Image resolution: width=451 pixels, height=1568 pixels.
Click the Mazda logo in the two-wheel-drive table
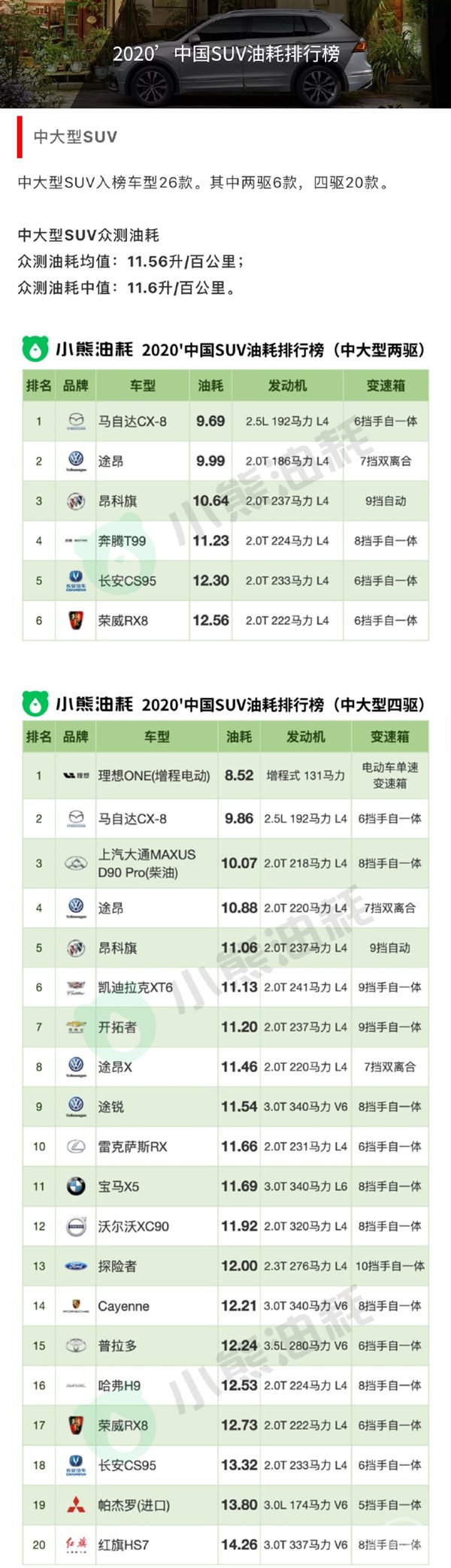click(76, 421)
